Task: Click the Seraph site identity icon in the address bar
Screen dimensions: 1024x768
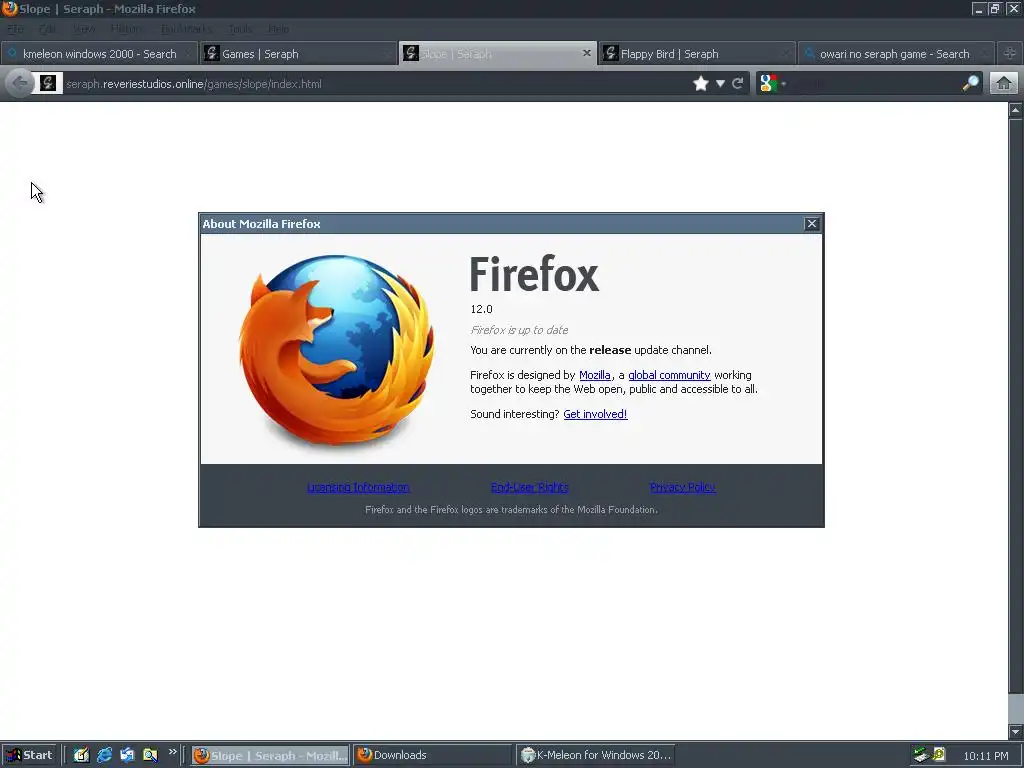Action: point(48,84)
